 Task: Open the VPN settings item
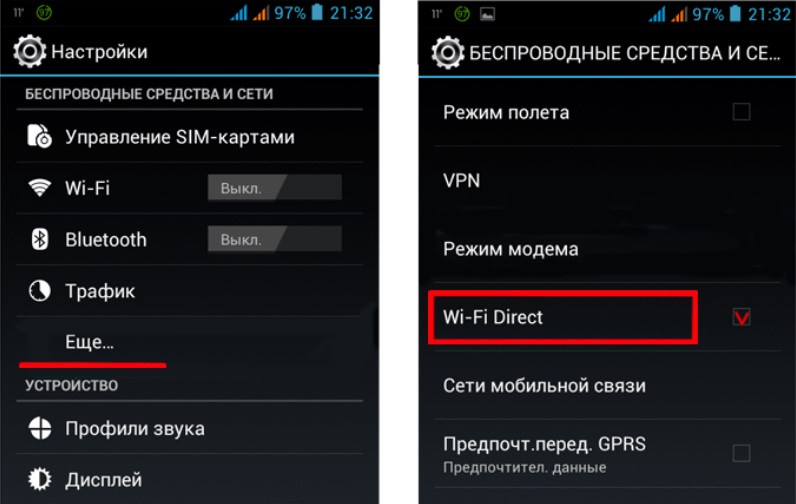pos(608,180)
